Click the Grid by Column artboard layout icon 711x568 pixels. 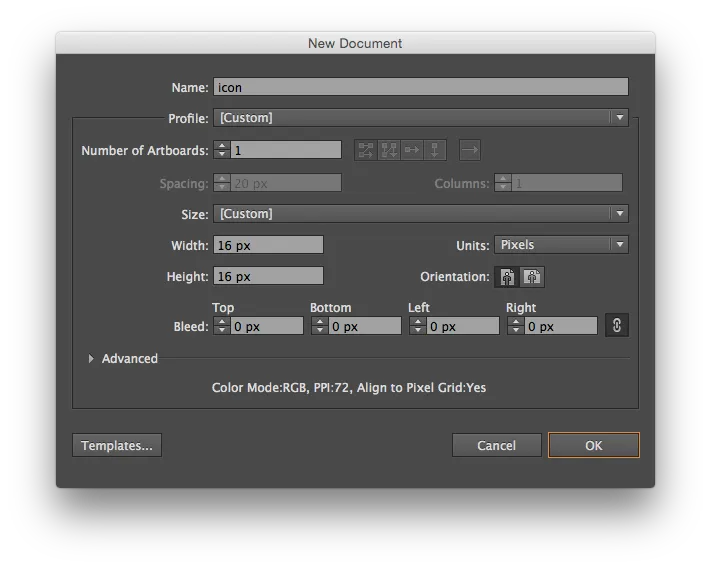[389, 150]
